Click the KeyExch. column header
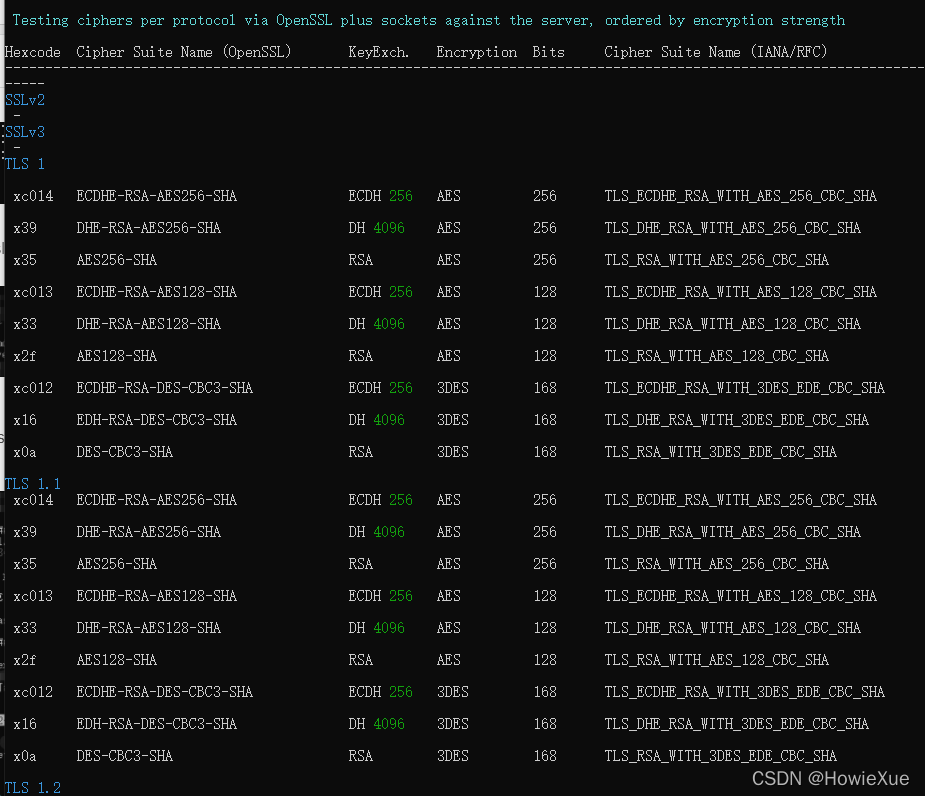The height and width of the screenshot is (796, 925). (x=378, y=53)
